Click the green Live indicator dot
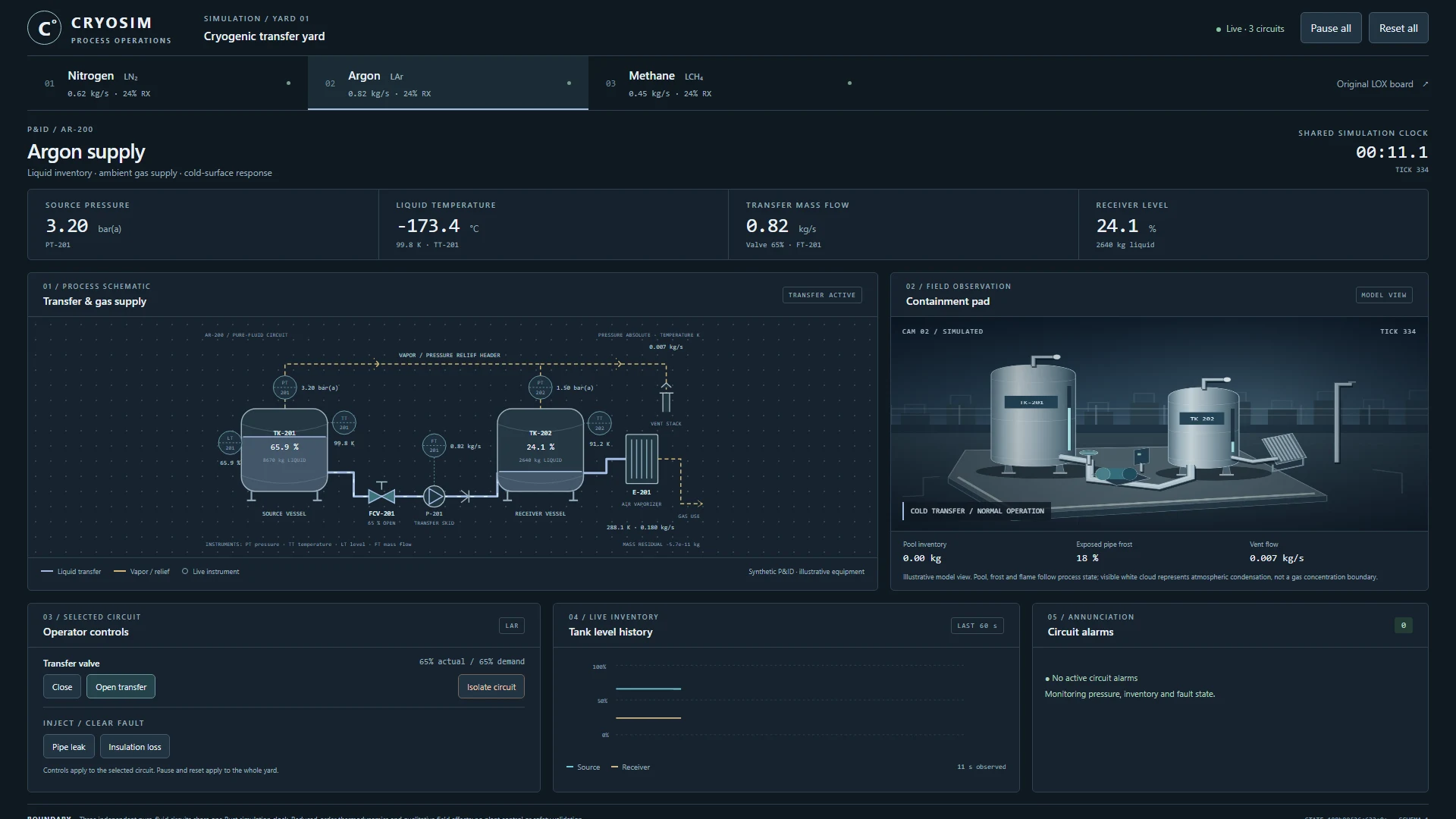1456x819 pixels. click(x=1219, y=30)
